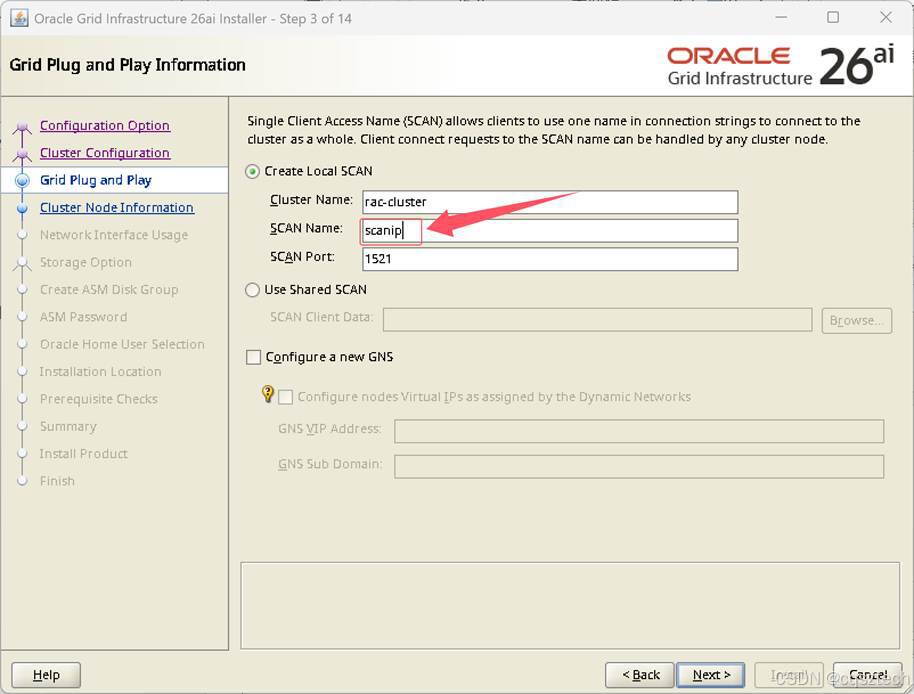914x694 pixels.
Task: Click the Back button
Action: pyautogui.click(x=639, y=675)
